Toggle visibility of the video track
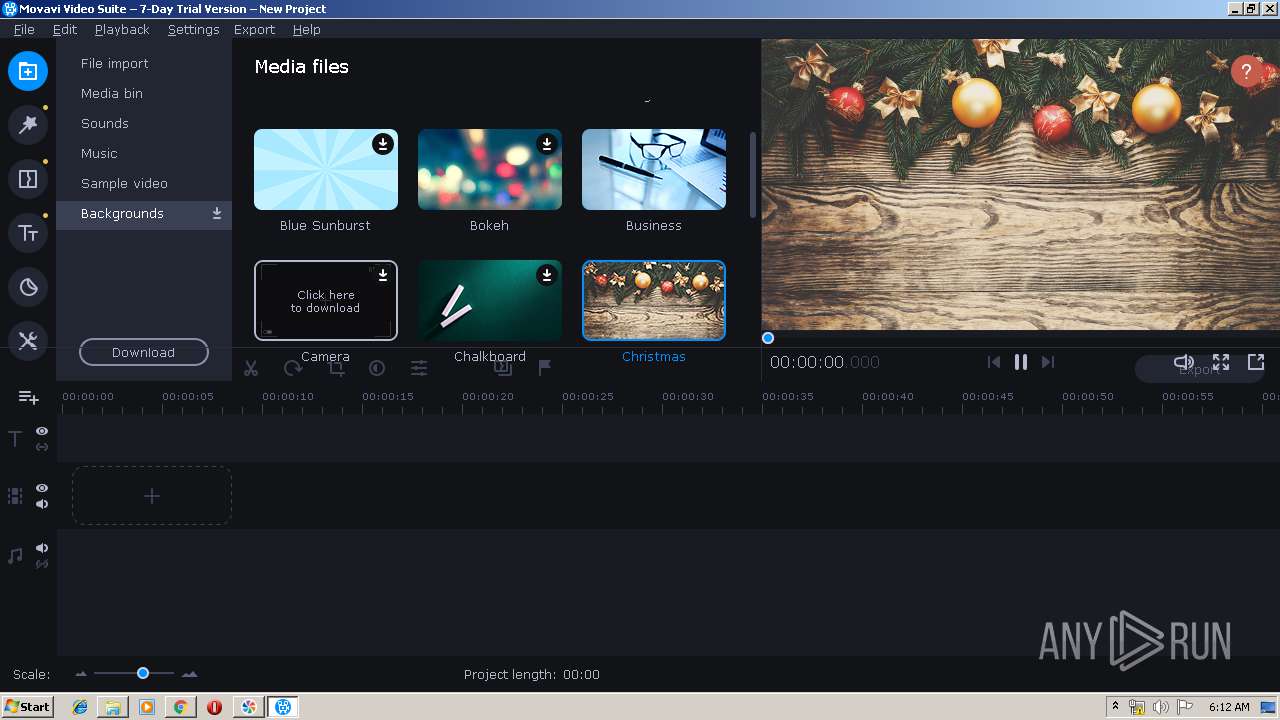Image resolution: width=1280 pixels, height=720 pixels. tap(42, 488)
